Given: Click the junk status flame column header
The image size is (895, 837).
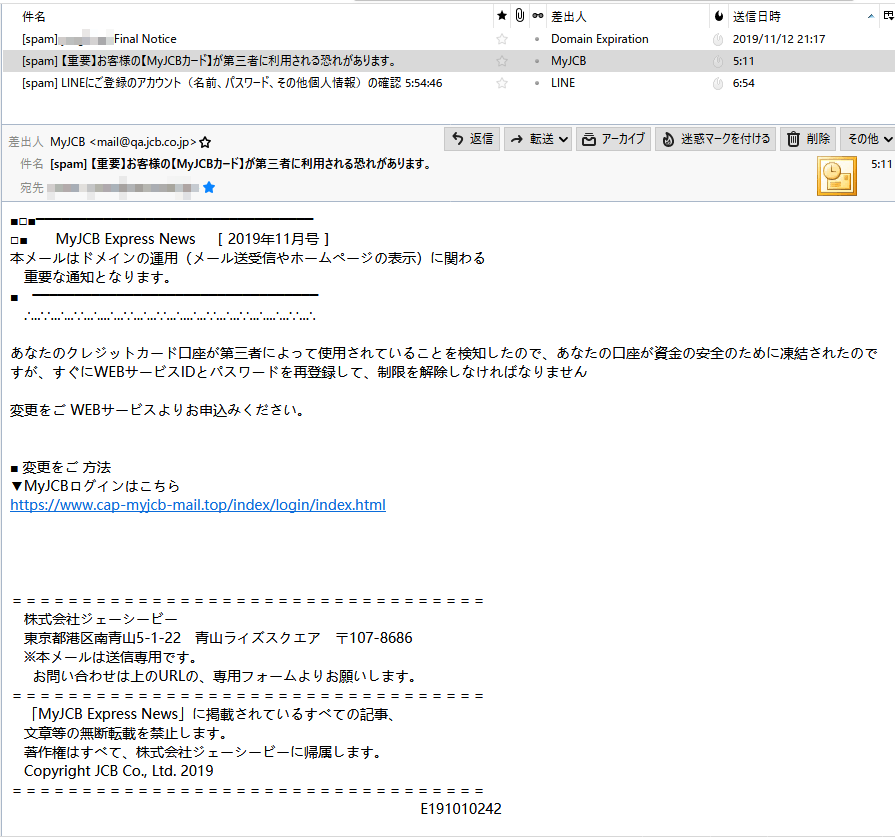Looking at the screenshot, I should pos(719,16).
